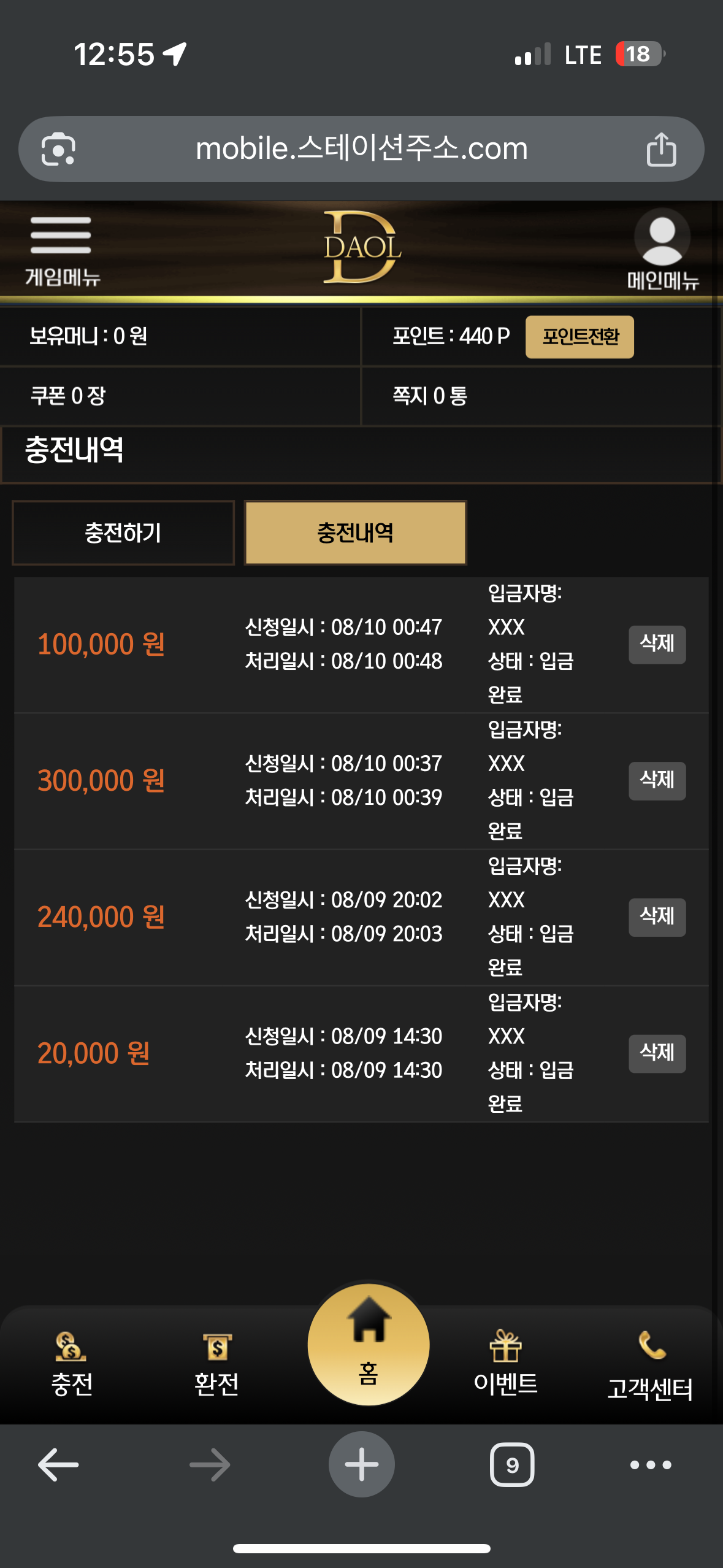
Task: Delete the 20,000 원 deposit record
Action: coord(657,1053)
